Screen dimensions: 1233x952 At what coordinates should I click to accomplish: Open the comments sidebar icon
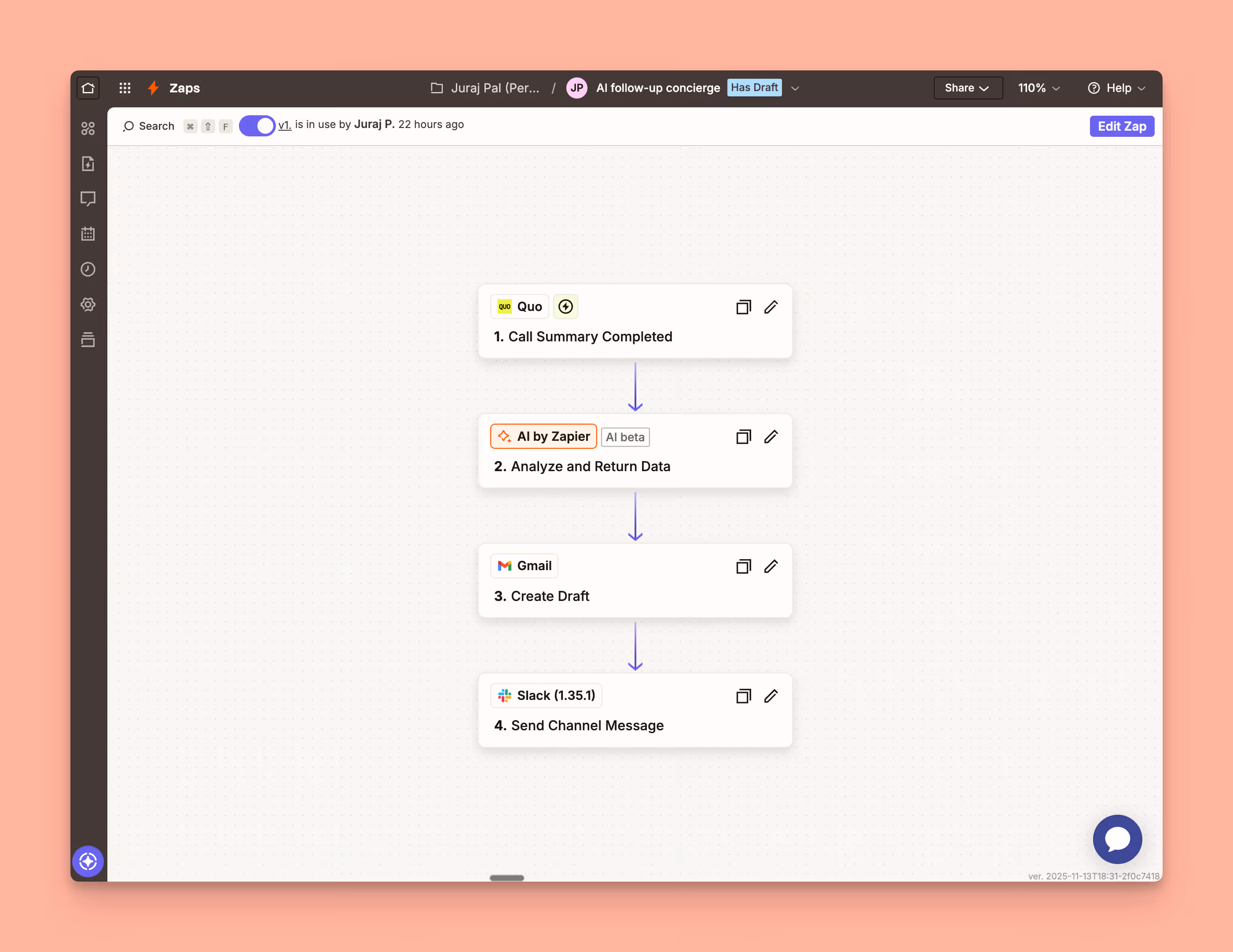[88, 199]
